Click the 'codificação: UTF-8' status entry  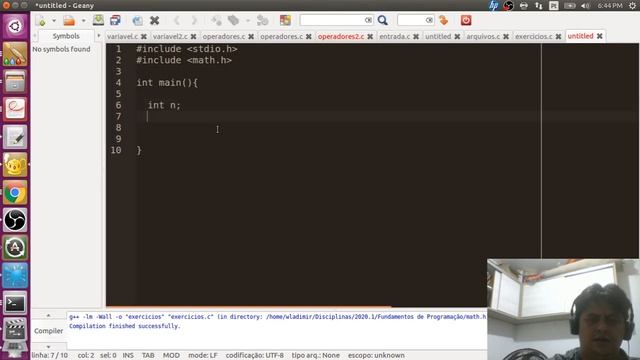[255, 355]
